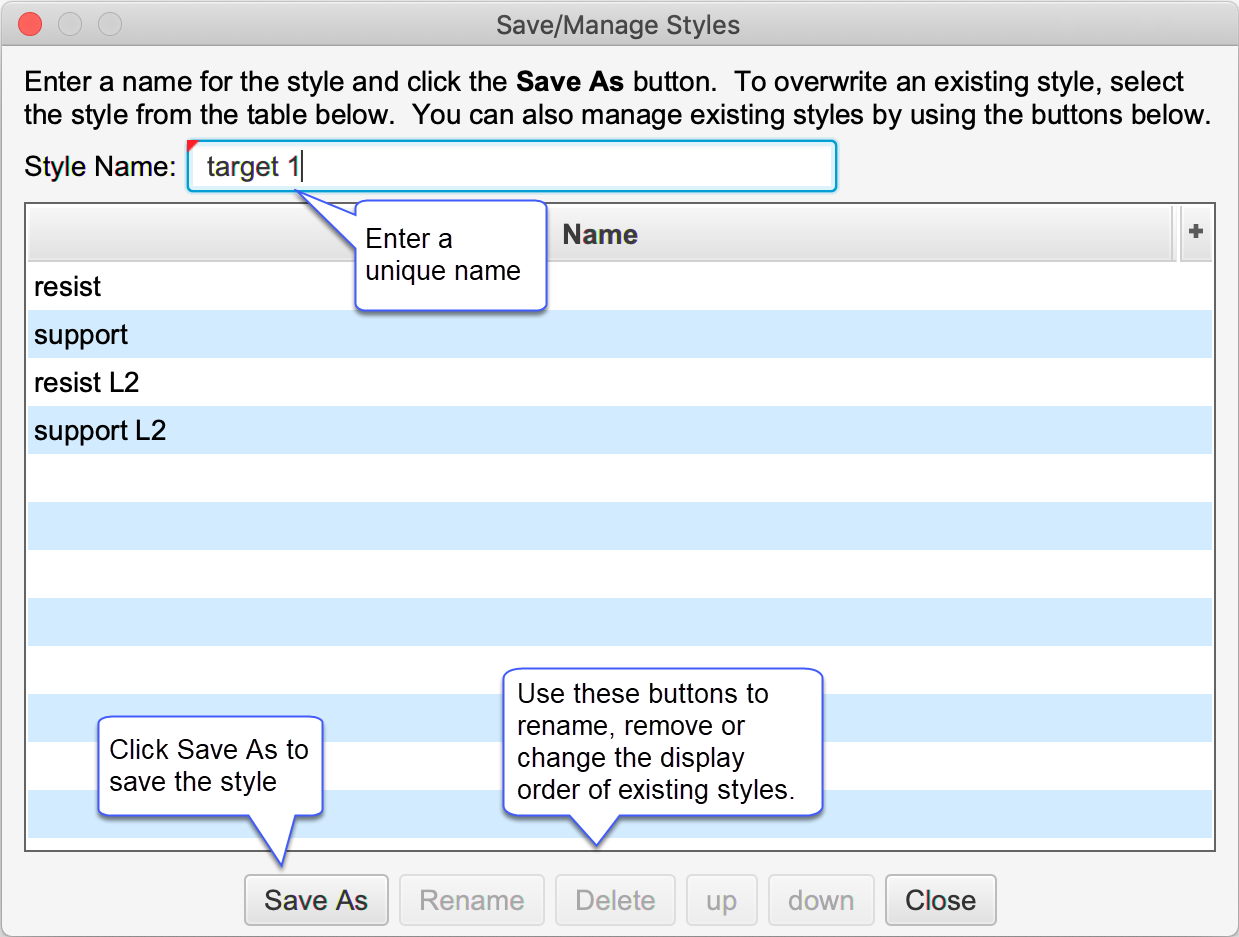1239x937 pixels.
Task: Choose the 'resist L2' style entry
Action: click(86, 383)
